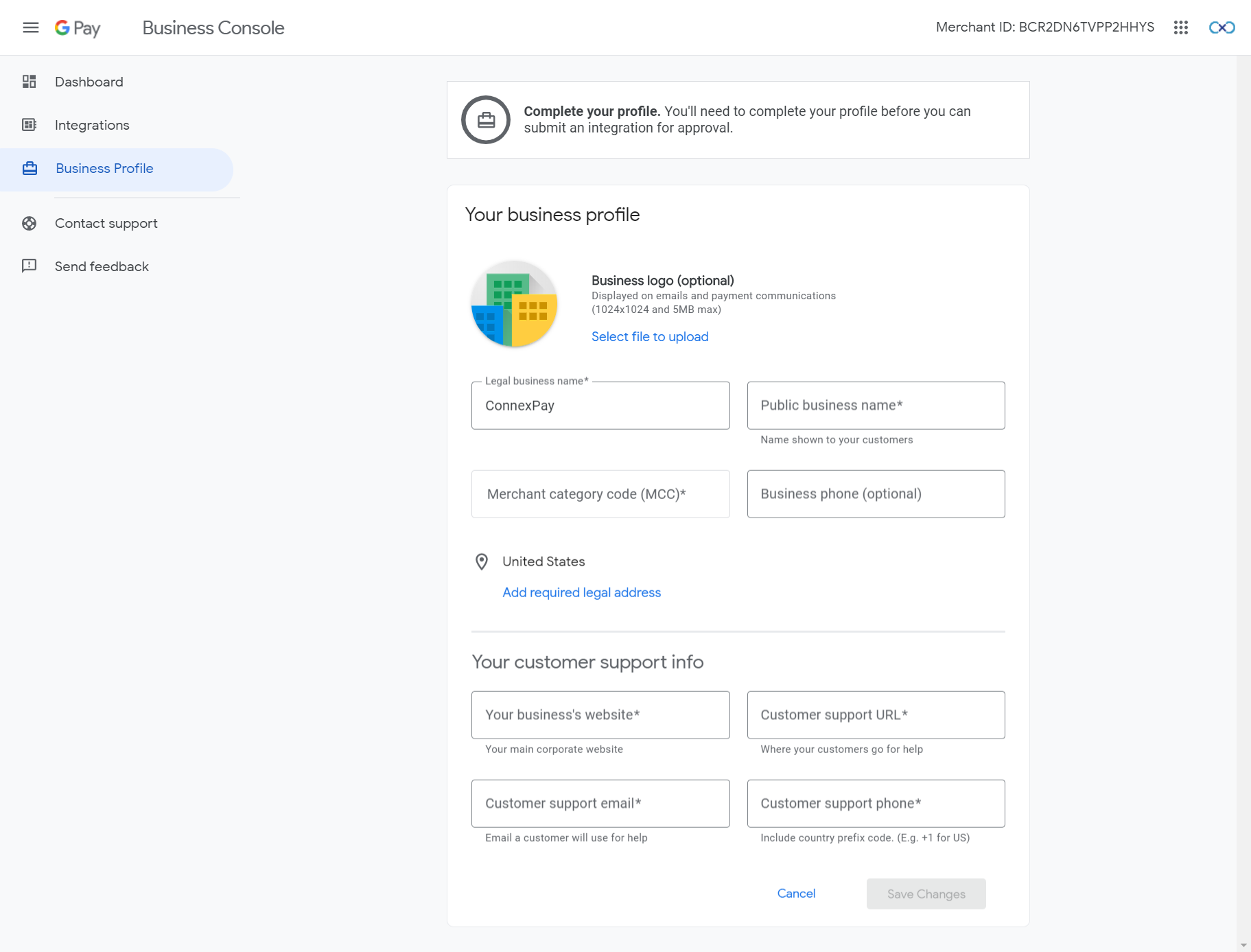Click the Your business profile heading
This screenshot has width=1251, height=952.
point(552,215)
